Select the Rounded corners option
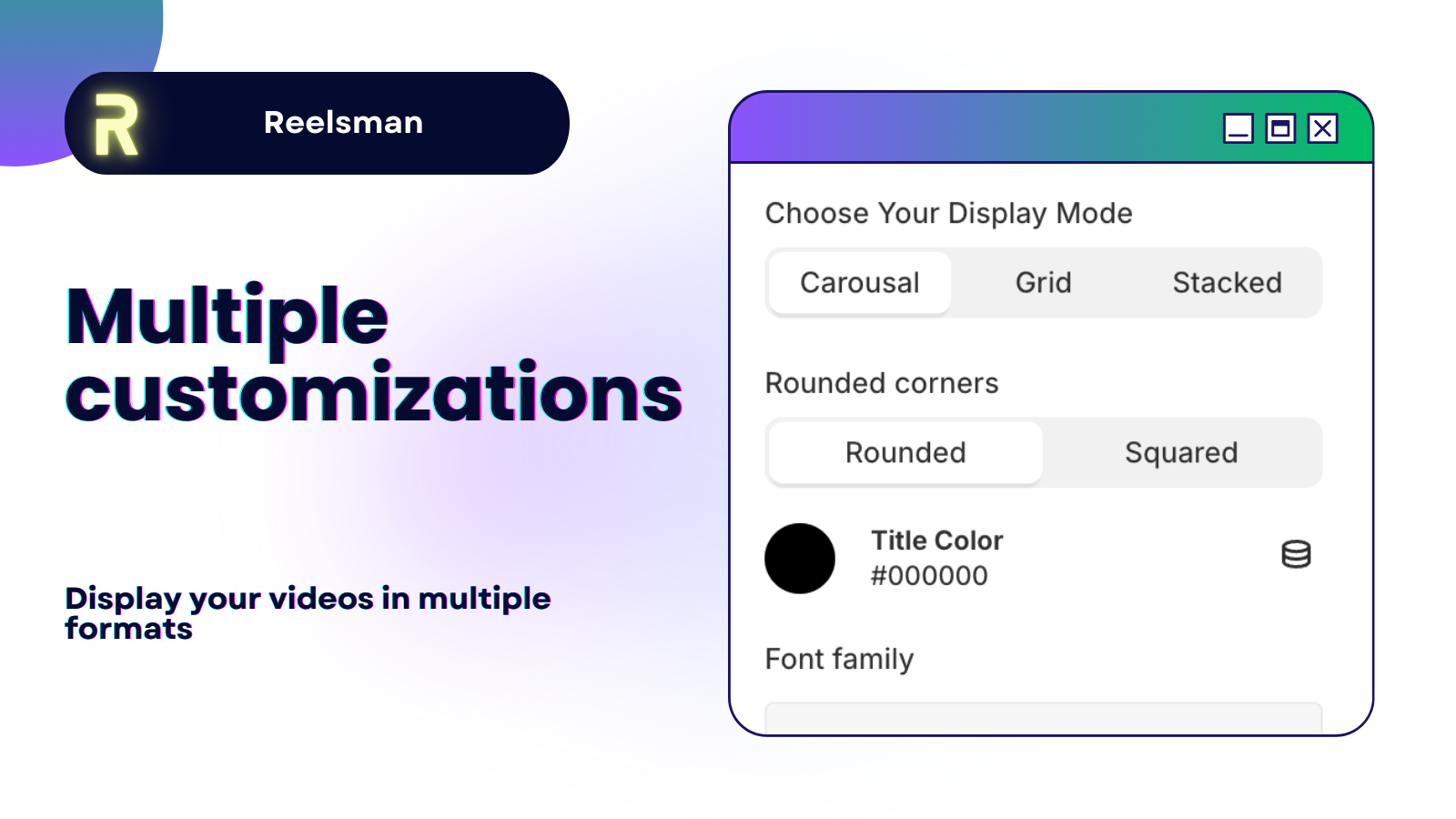This screenshot has width=1456, height=819. tap(905, 452)
